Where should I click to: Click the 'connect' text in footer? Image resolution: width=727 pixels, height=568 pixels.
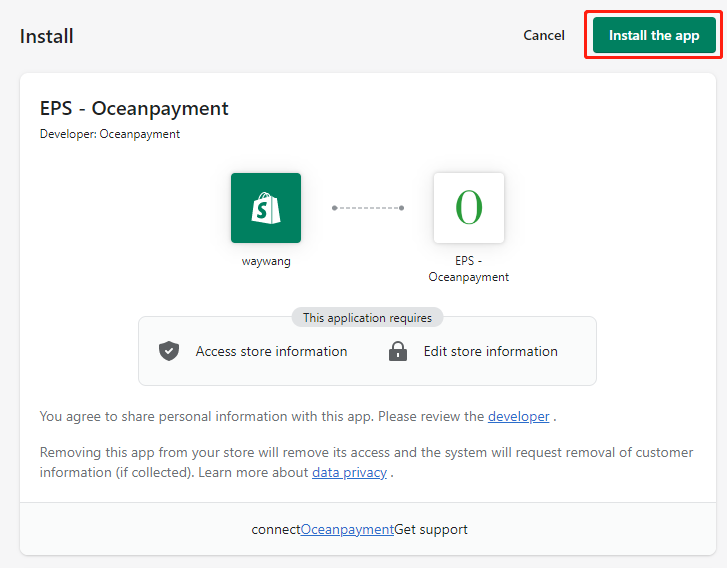pos(276,529)
